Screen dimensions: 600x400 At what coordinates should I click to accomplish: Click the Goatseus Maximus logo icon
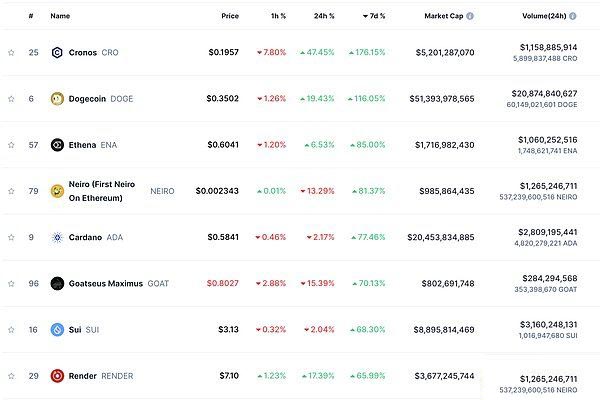coord(57,283)
